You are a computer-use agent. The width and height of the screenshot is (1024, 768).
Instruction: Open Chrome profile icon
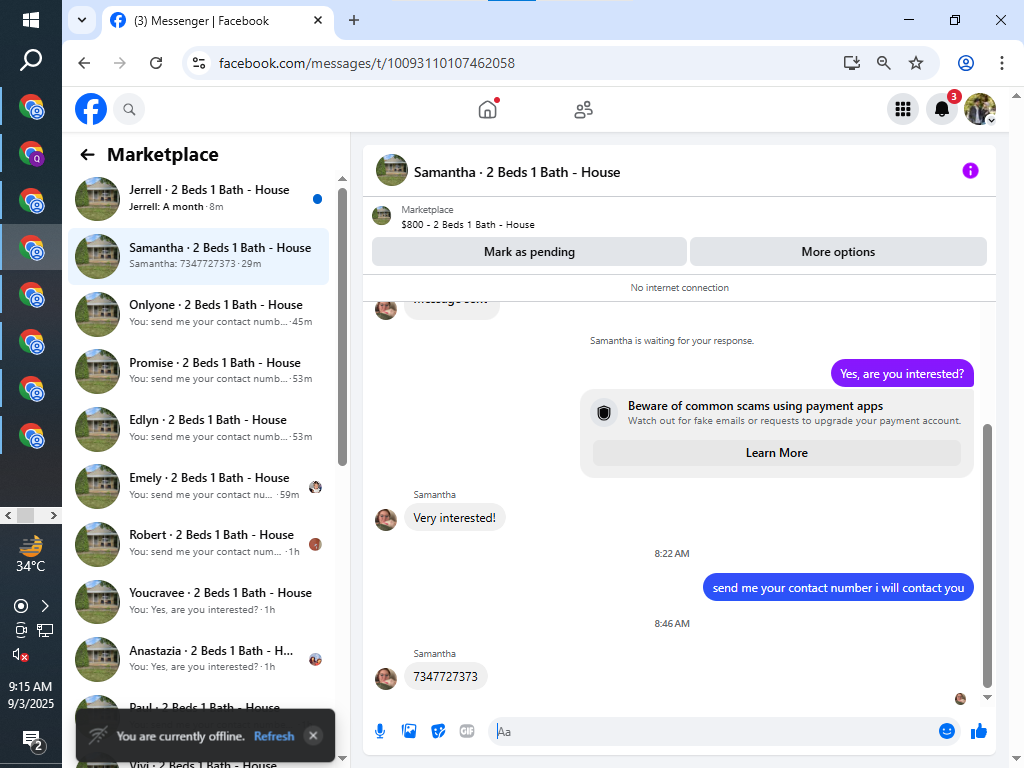pos(966,63)
